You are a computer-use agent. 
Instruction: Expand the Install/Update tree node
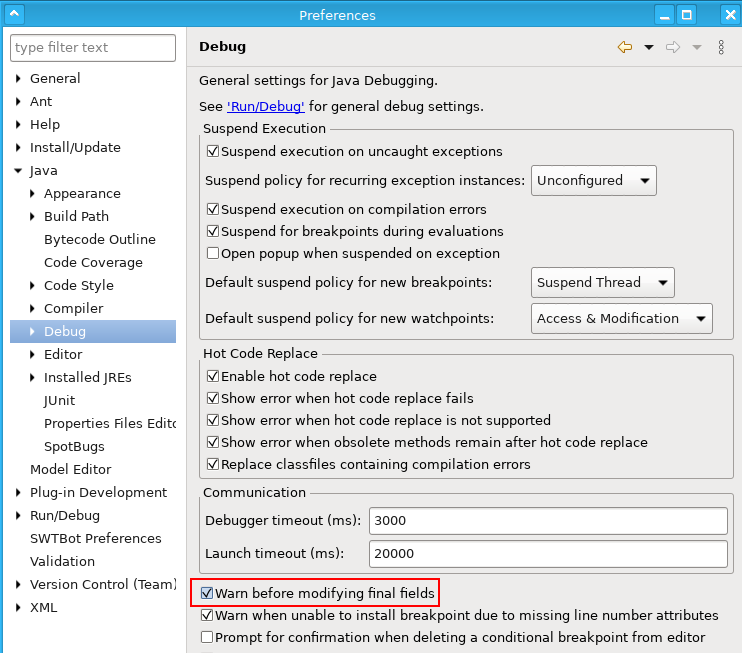(x=18, y=148)
